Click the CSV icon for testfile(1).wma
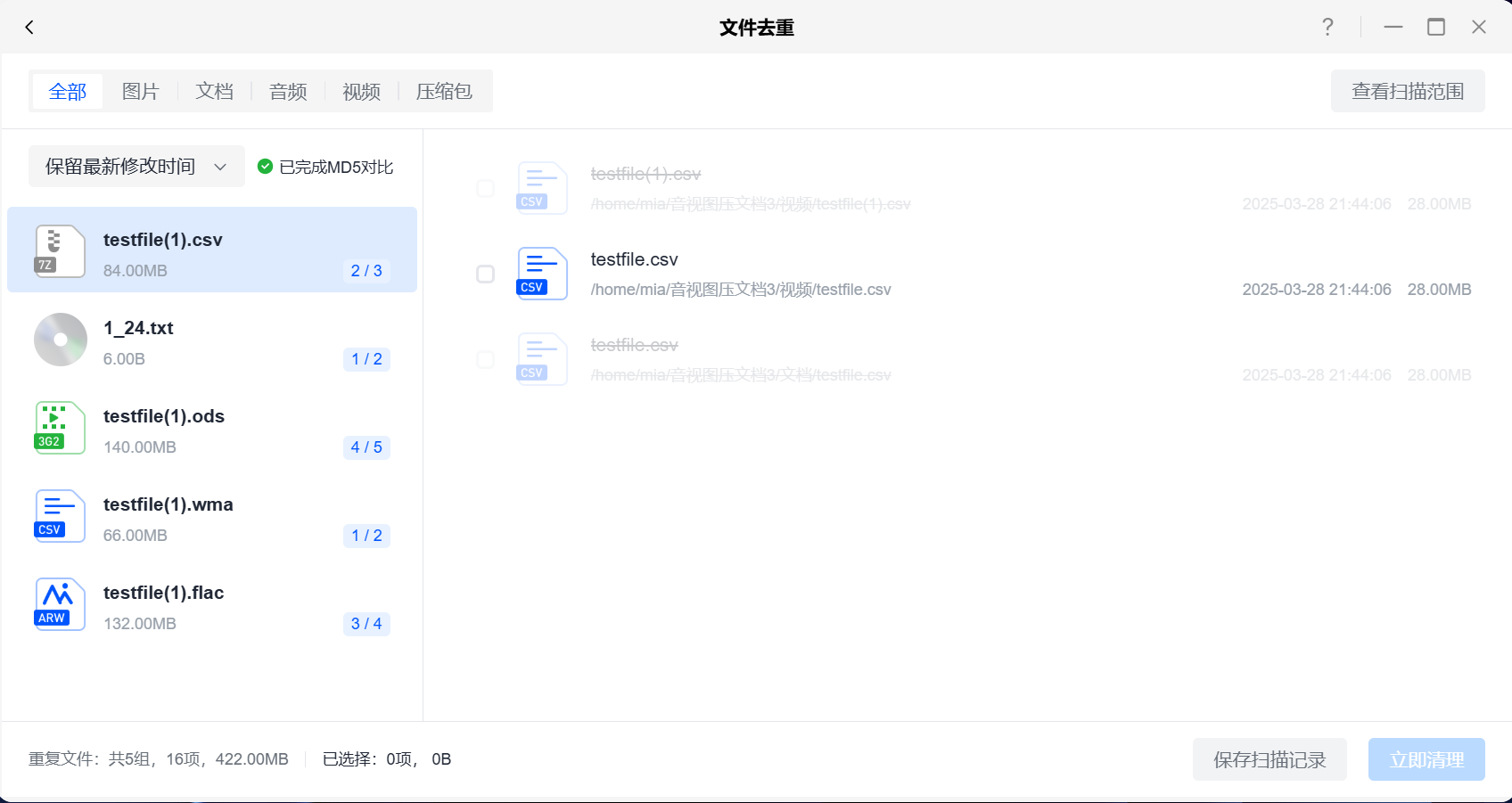 60,516
